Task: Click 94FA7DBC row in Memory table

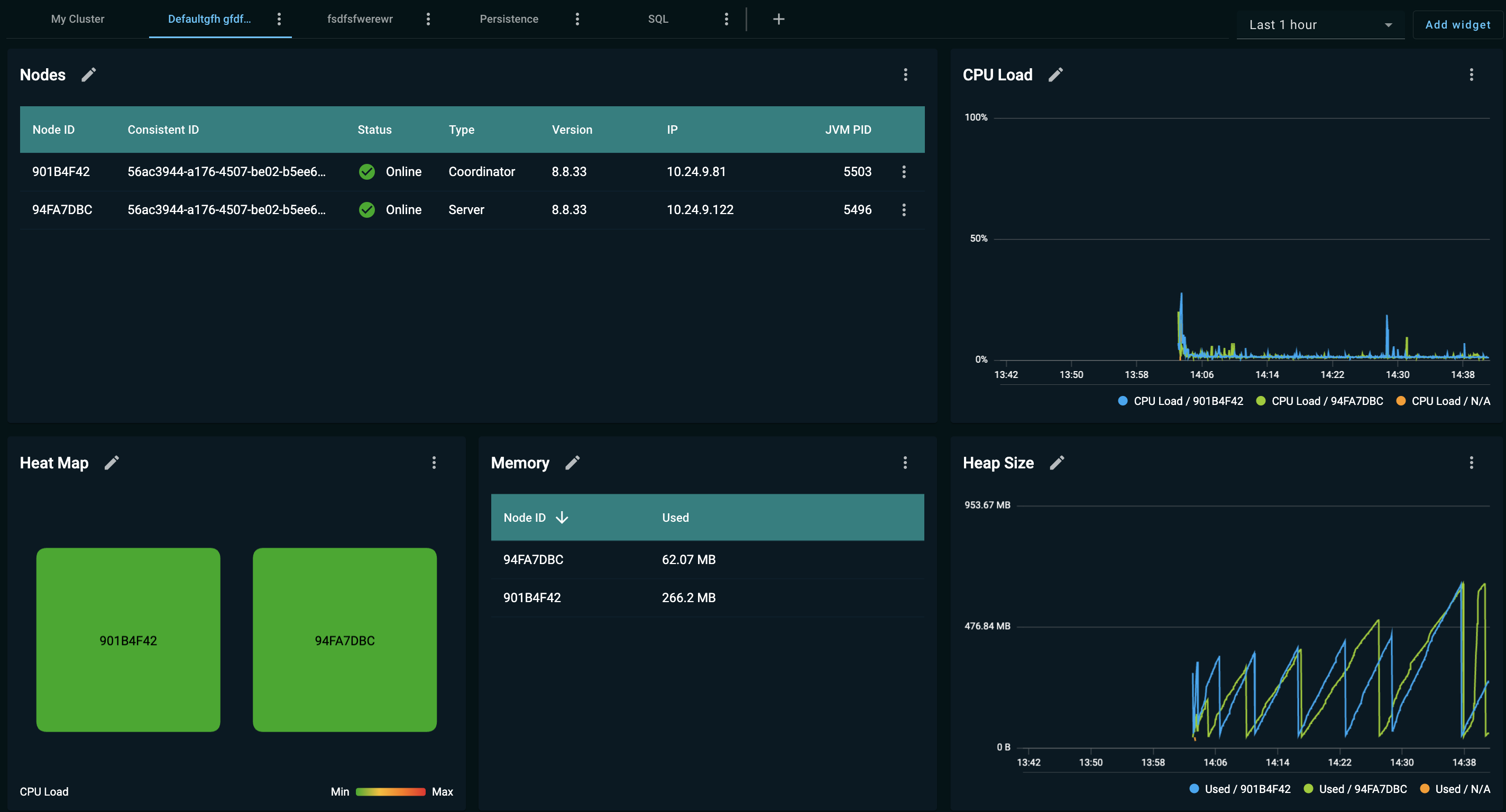Action: [x=708, y=560]
